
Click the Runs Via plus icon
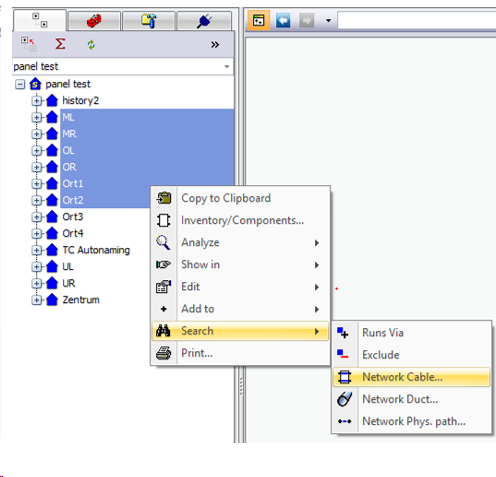(343, 333)
